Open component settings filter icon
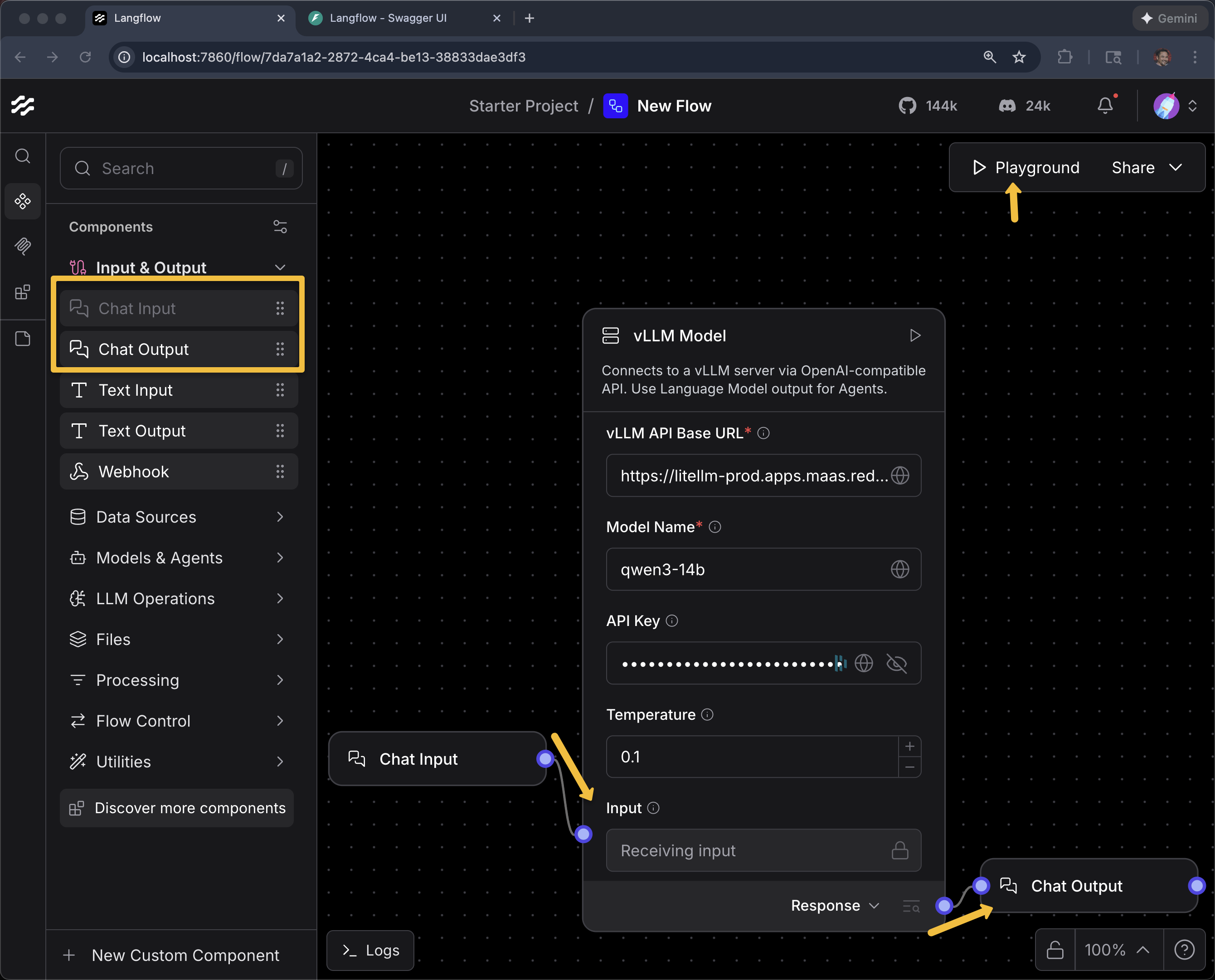Screen dimensions: 1215x980 [x=280, y=227]
